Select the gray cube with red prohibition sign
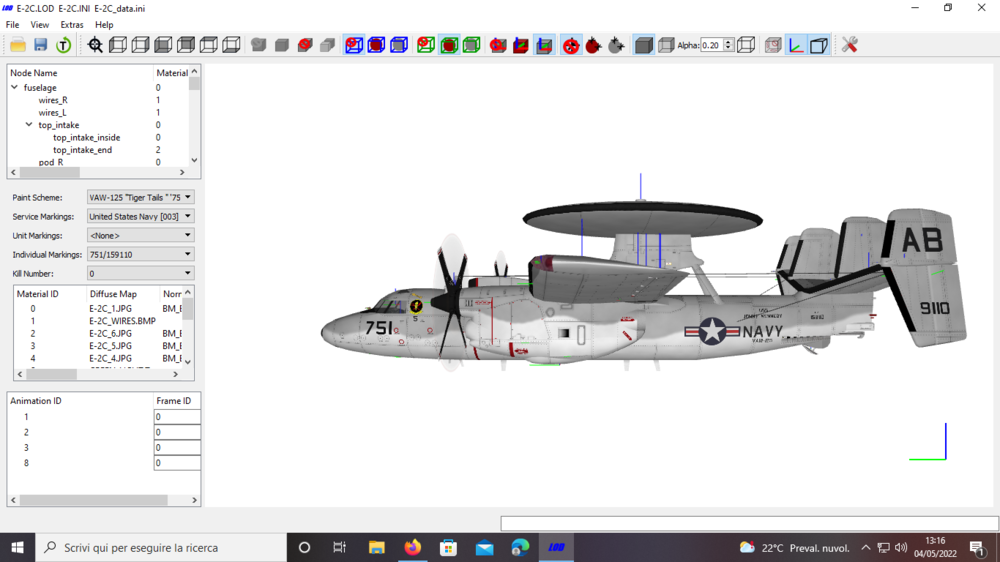Image resolution: width=1000 pixels, height=562 pixels. click(305, 45)
